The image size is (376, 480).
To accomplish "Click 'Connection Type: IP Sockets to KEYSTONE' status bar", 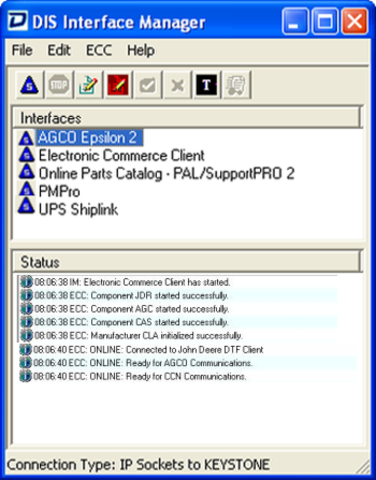I will pos(138,464).
